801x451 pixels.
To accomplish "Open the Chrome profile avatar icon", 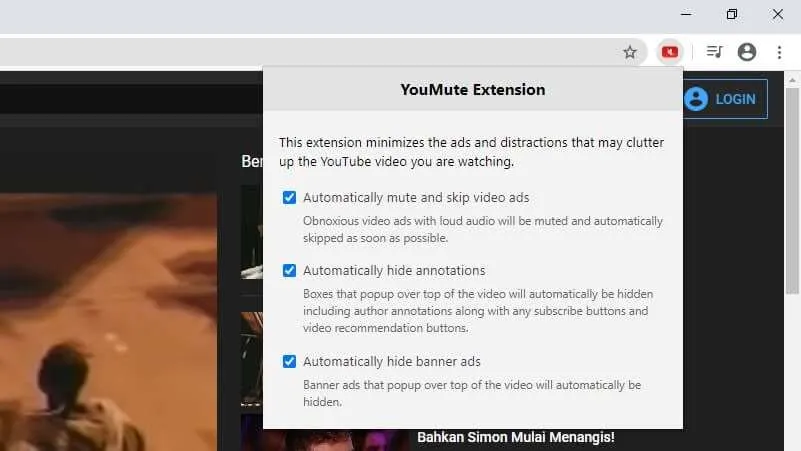I will tap(747, 52).
